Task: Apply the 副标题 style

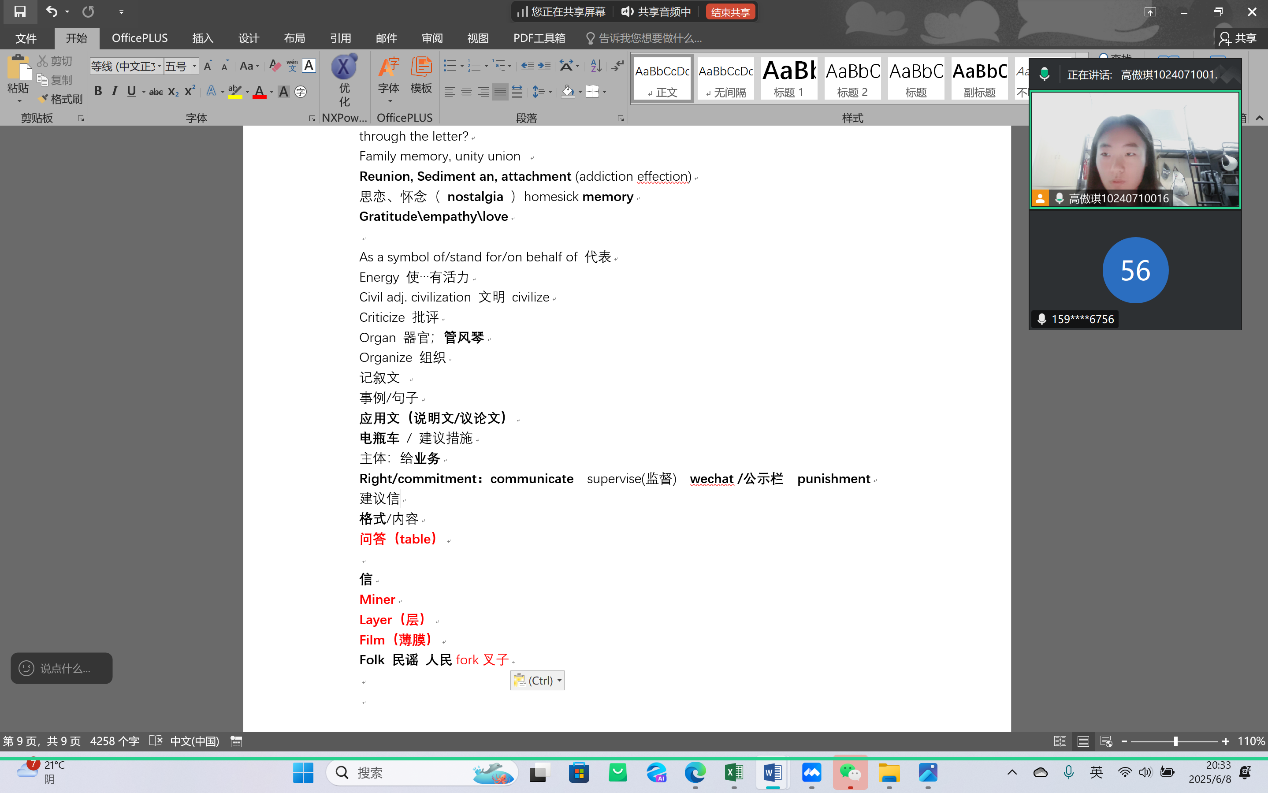Action: pyautogui.click(x=979, y=78)
